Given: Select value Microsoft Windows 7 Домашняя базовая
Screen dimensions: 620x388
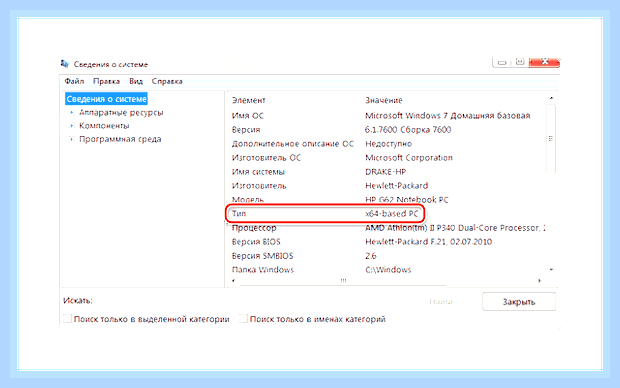Looking at the screenshot, I should click(x=448, y=116).
